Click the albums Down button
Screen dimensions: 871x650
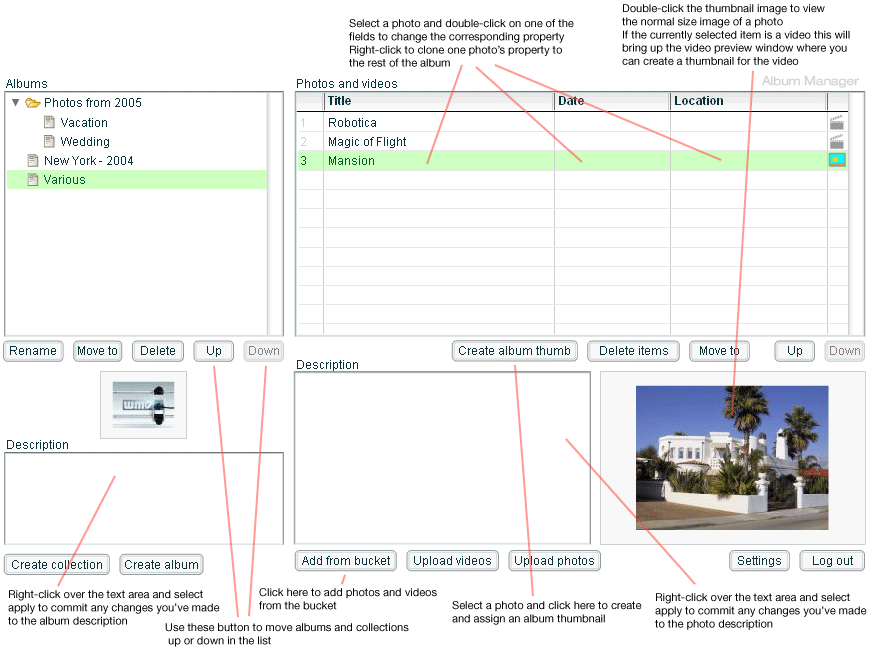pyautogui.click(x=264, y=351)
